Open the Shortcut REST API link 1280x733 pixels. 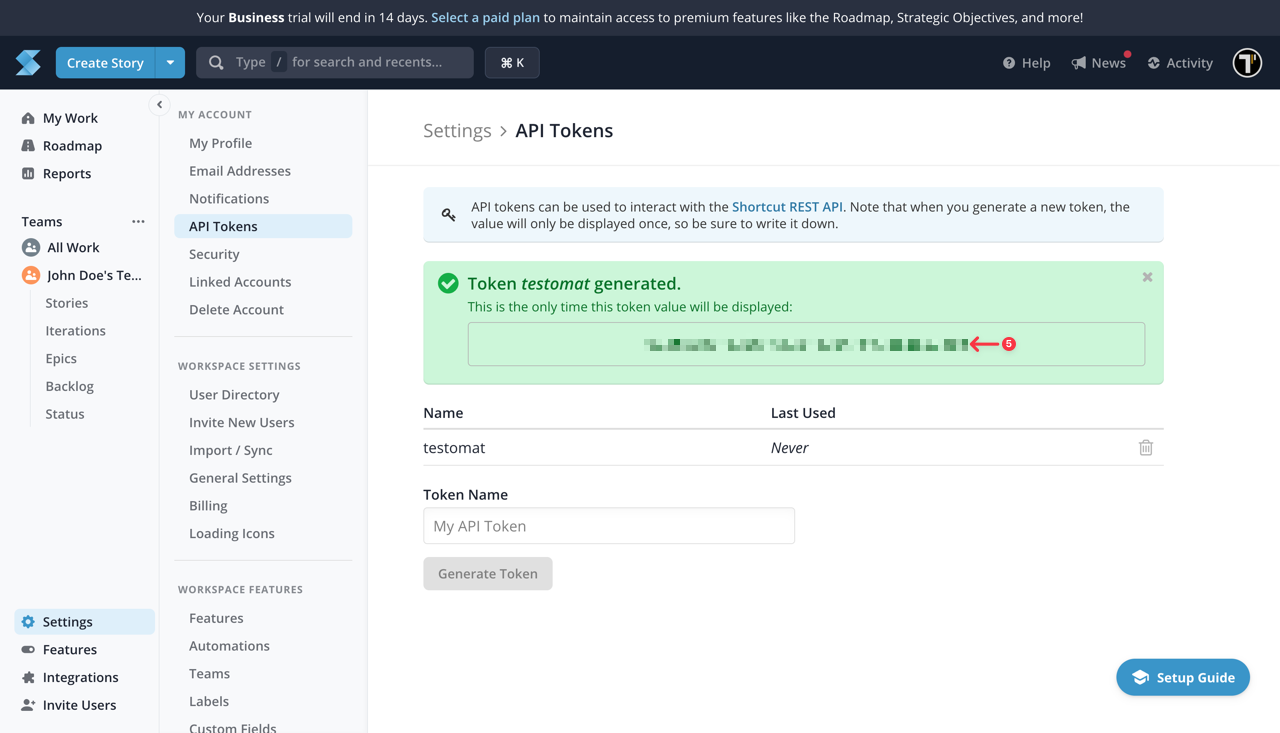coord(787,206)
